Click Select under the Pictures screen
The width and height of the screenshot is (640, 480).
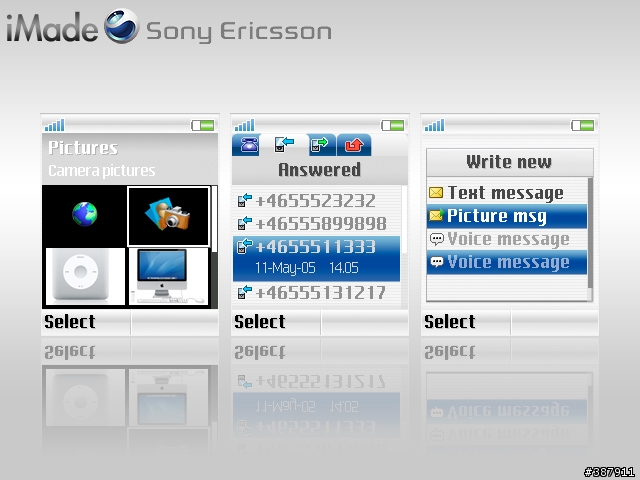coord(69,322)
